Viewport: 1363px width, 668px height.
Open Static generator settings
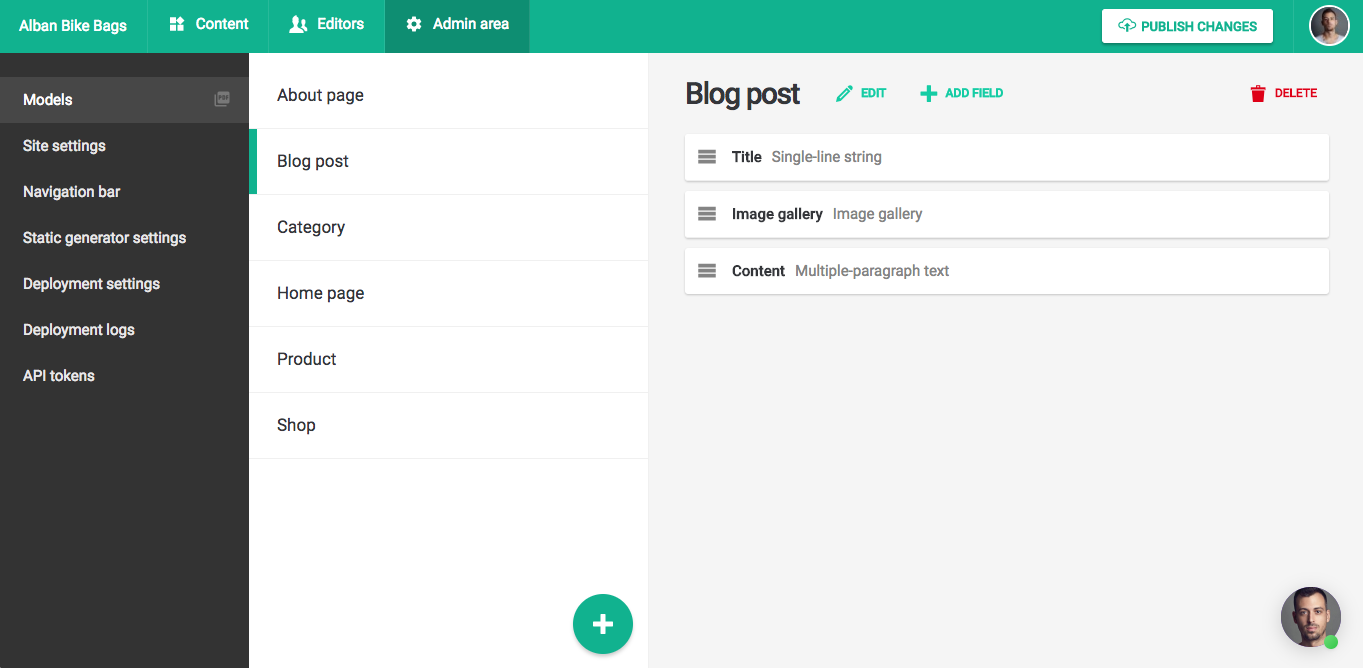coord(124,238)
